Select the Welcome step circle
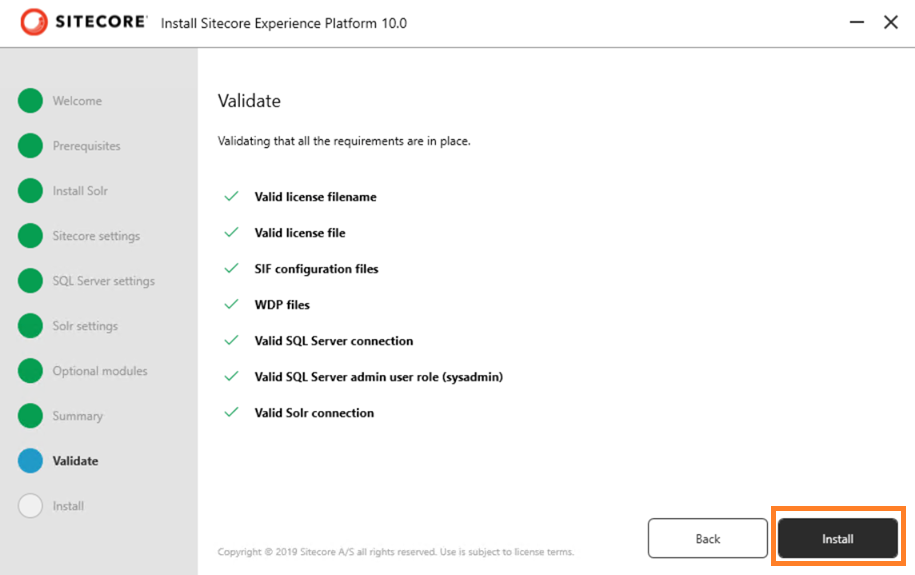This screenshot has height=575, width=915. pyautogui.click(x=30, y=100)
